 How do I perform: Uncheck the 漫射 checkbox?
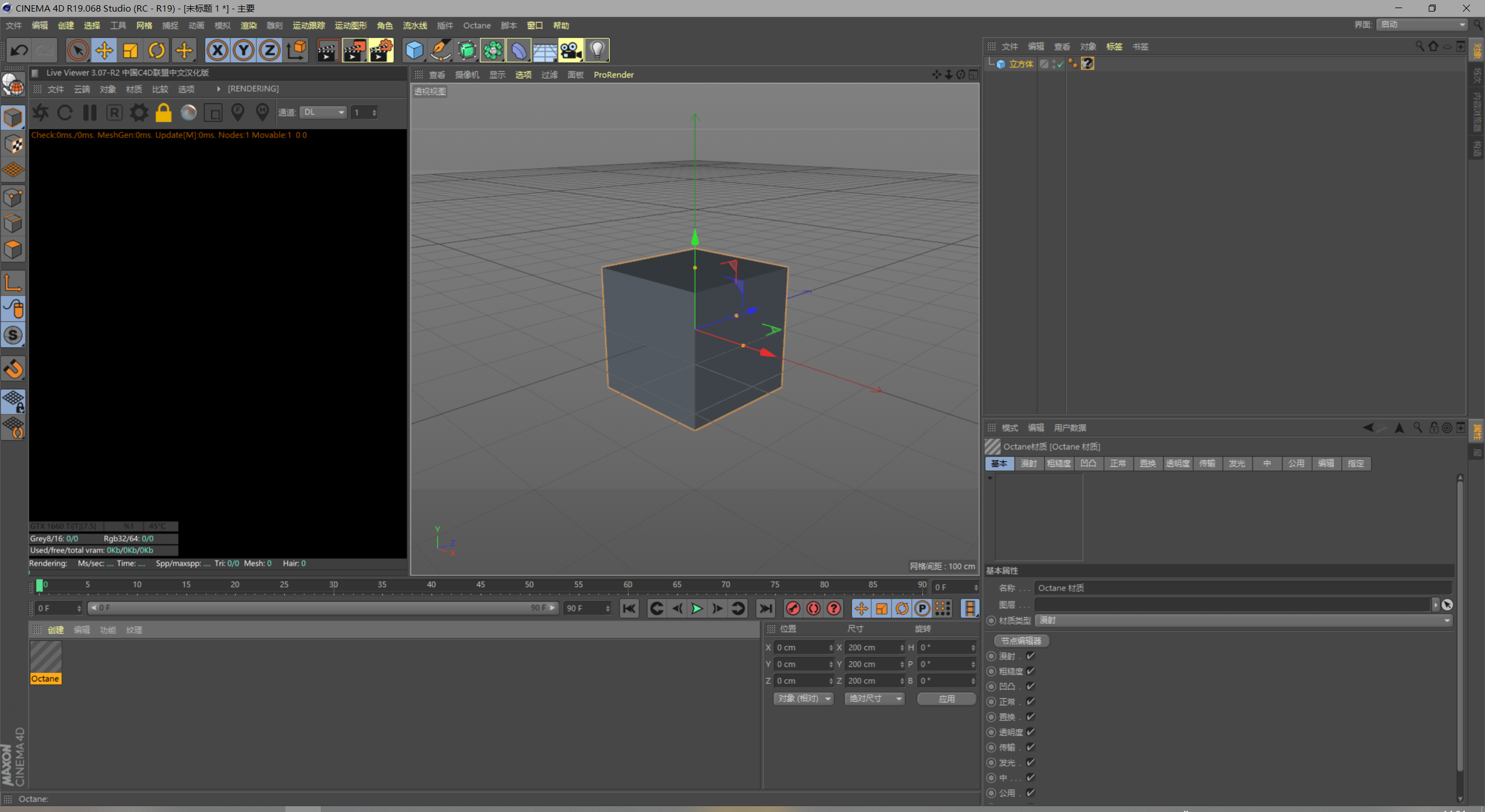tap(1031, 656)
